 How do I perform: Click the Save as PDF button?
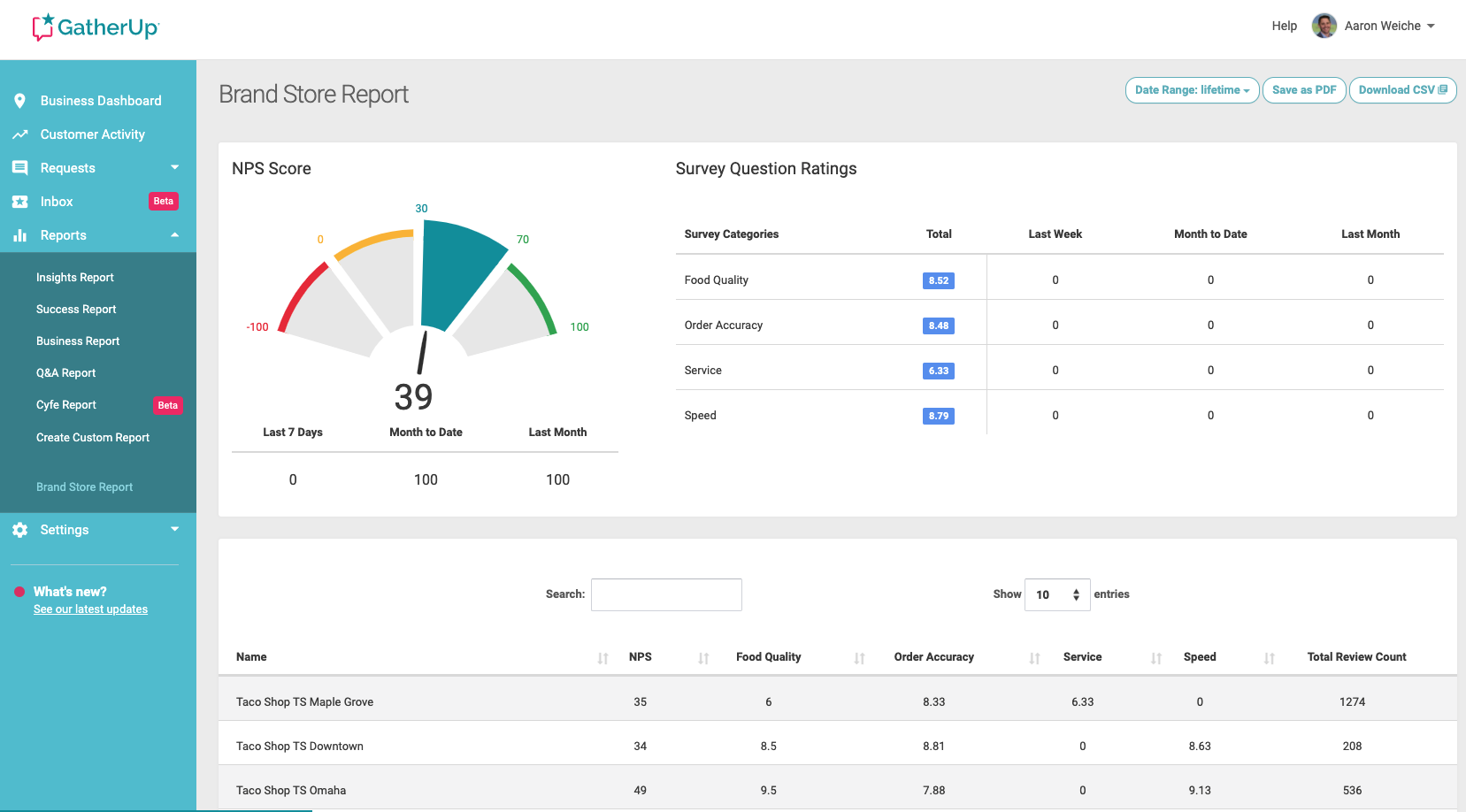click(x=1304, y=90)
